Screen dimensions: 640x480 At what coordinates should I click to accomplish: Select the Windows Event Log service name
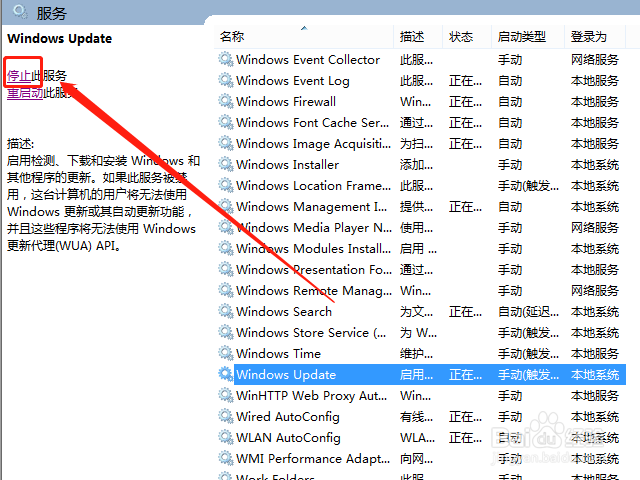(x=293, y=81)
